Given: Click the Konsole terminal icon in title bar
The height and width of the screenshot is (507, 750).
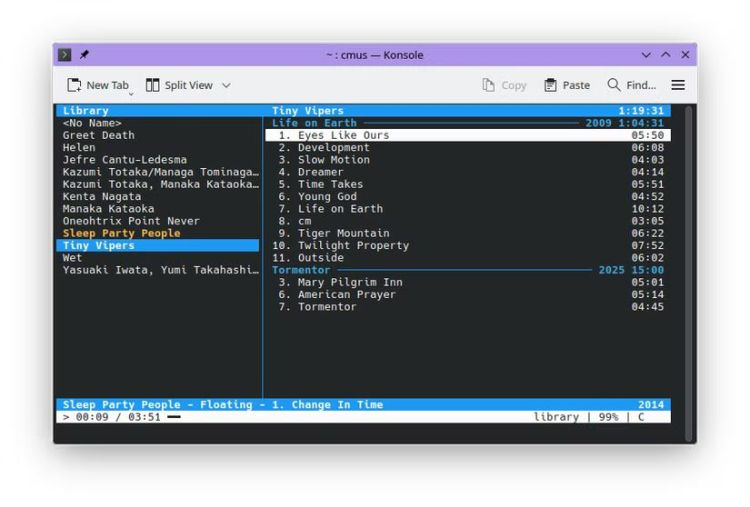Looking at the screenshot, I should coord(65,55).
